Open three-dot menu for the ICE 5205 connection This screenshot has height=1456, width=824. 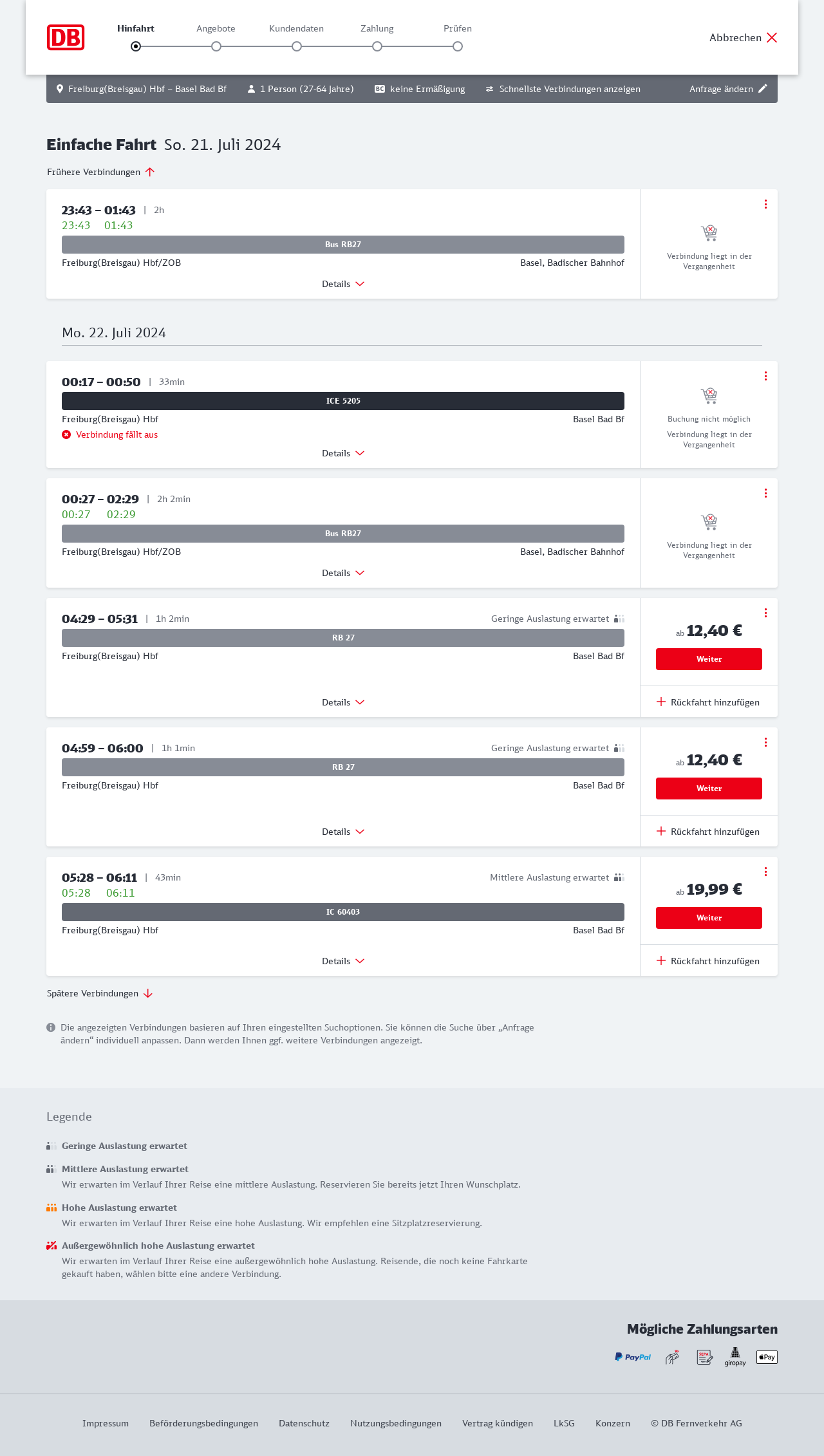[x=765, y=376]
